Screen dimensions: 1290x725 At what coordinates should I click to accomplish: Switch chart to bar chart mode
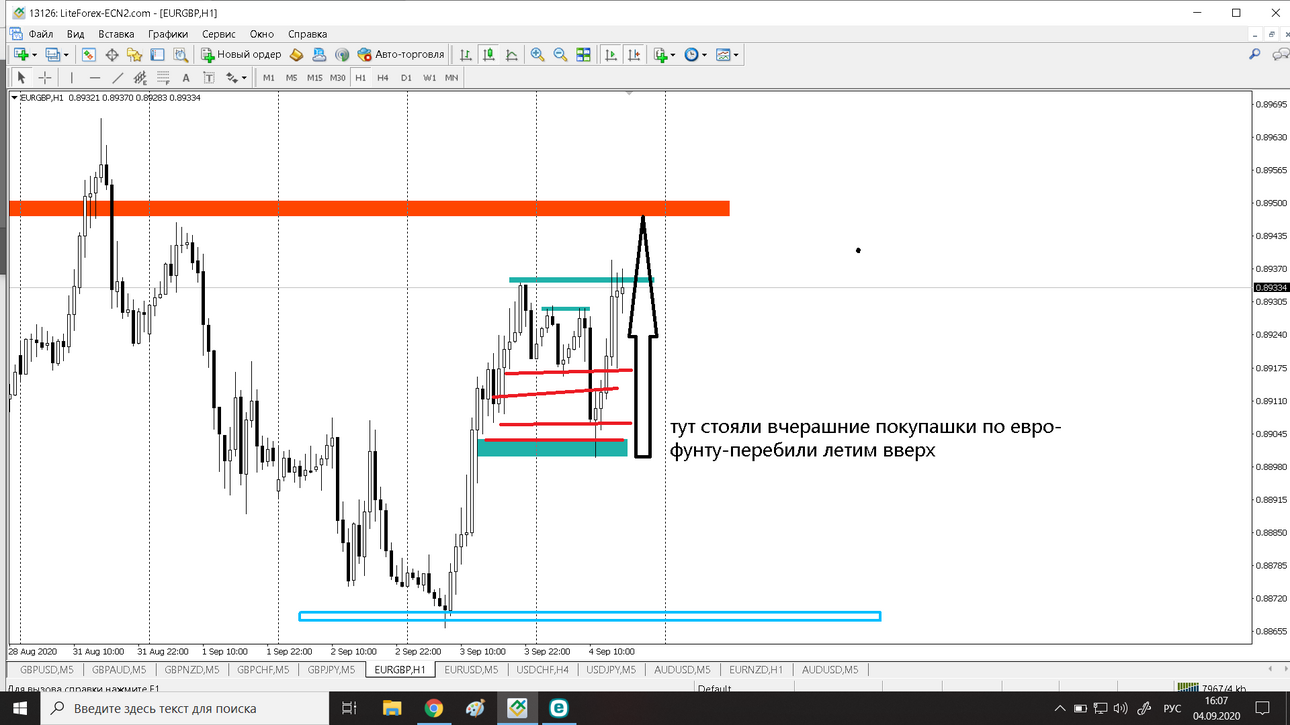coord(466,55)
